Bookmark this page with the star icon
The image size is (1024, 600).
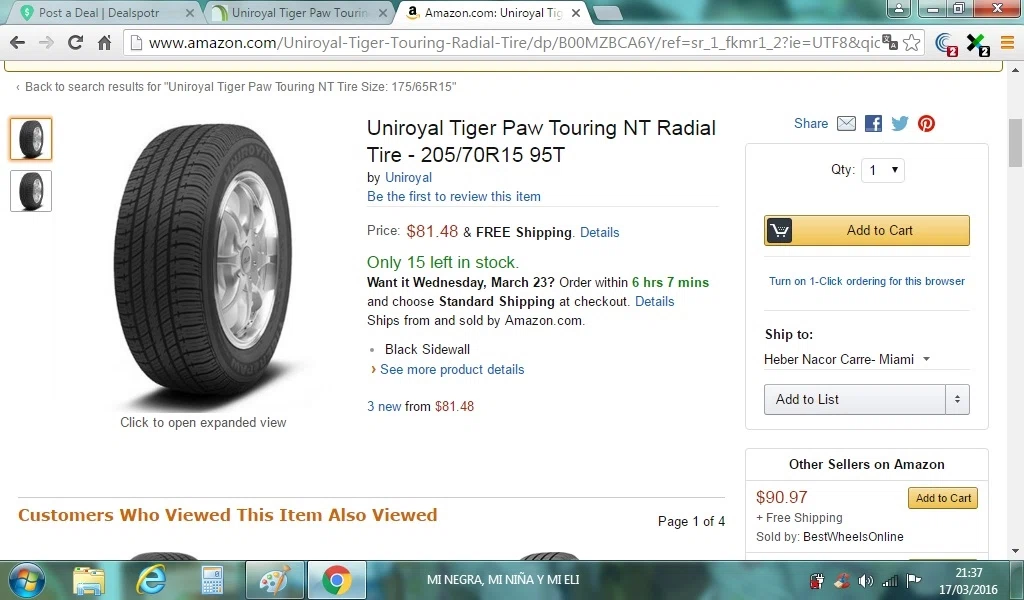pyautogui.click(x=911, y=43)
